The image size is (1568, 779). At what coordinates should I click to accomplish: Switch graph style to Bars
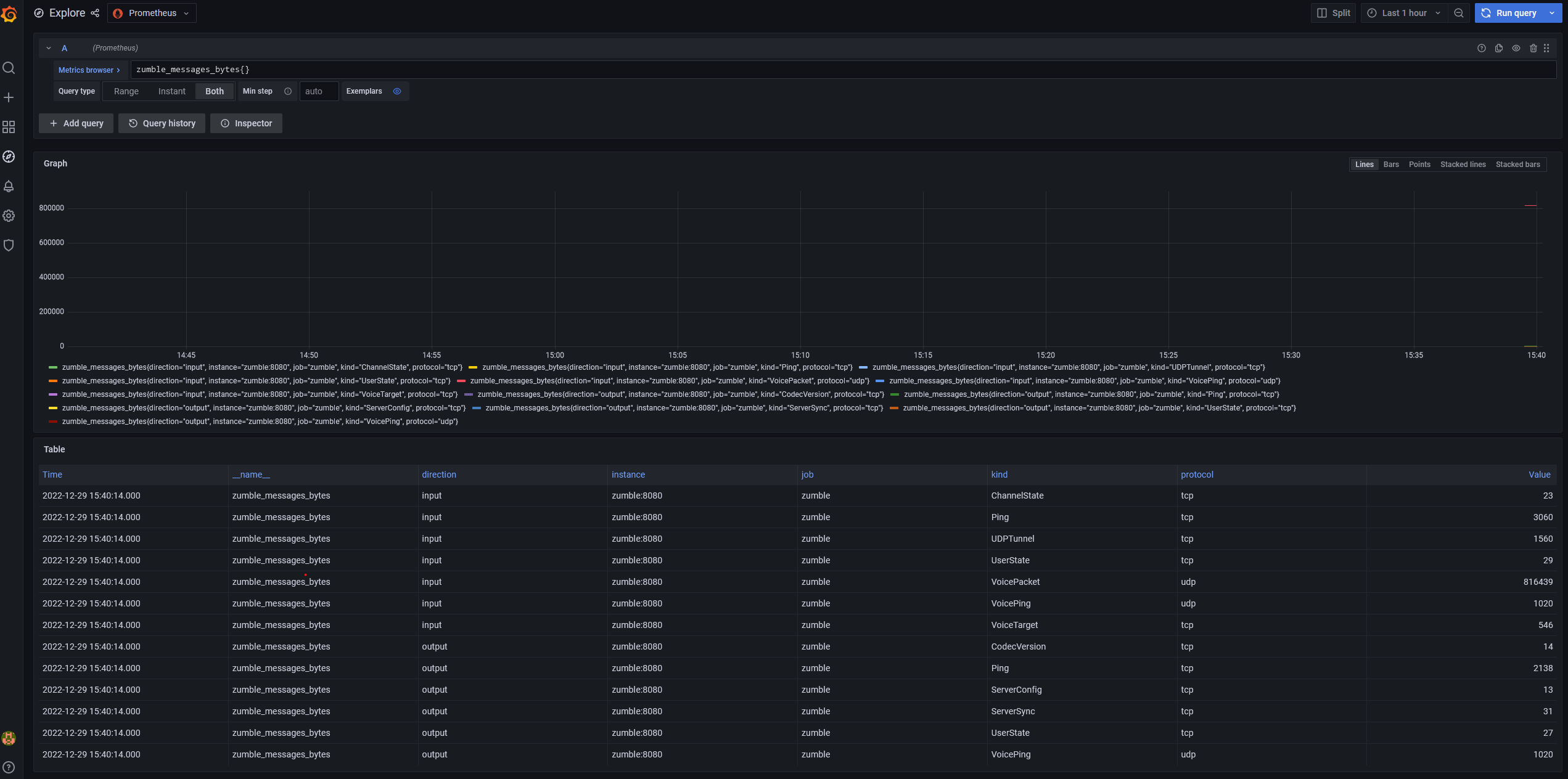pyautogui.click(x=1391, y=165)
